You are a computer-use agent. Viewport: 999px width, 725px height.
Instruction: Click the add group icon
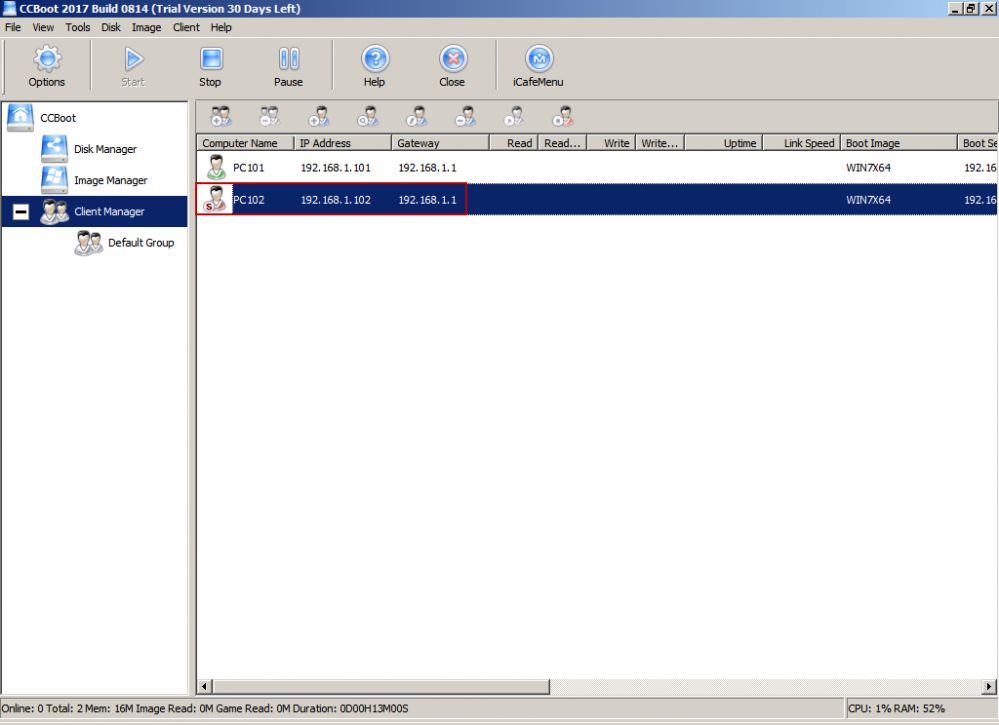[221, 117]
